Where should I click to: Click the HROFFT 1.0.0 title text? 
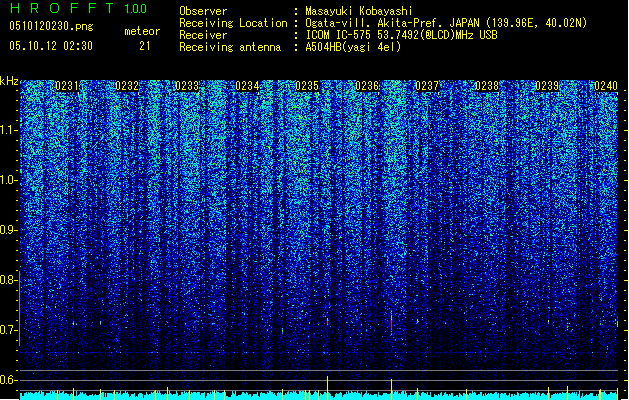point(78,8)
